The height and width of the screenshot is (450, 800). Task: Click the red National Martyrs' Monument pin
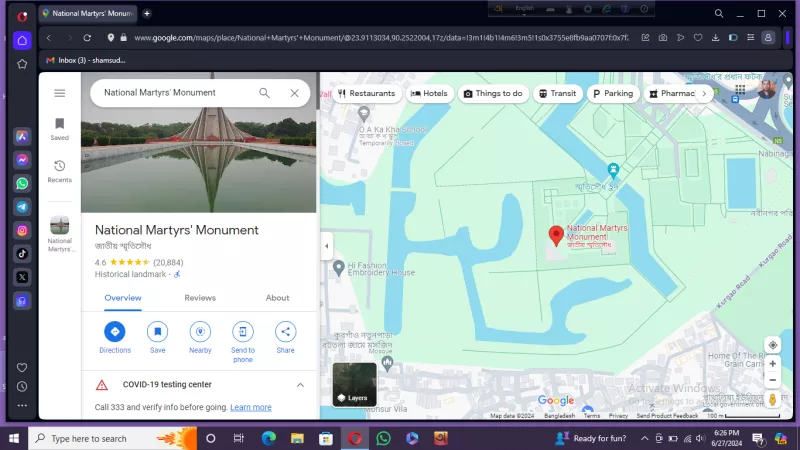(x=556, y=236)
